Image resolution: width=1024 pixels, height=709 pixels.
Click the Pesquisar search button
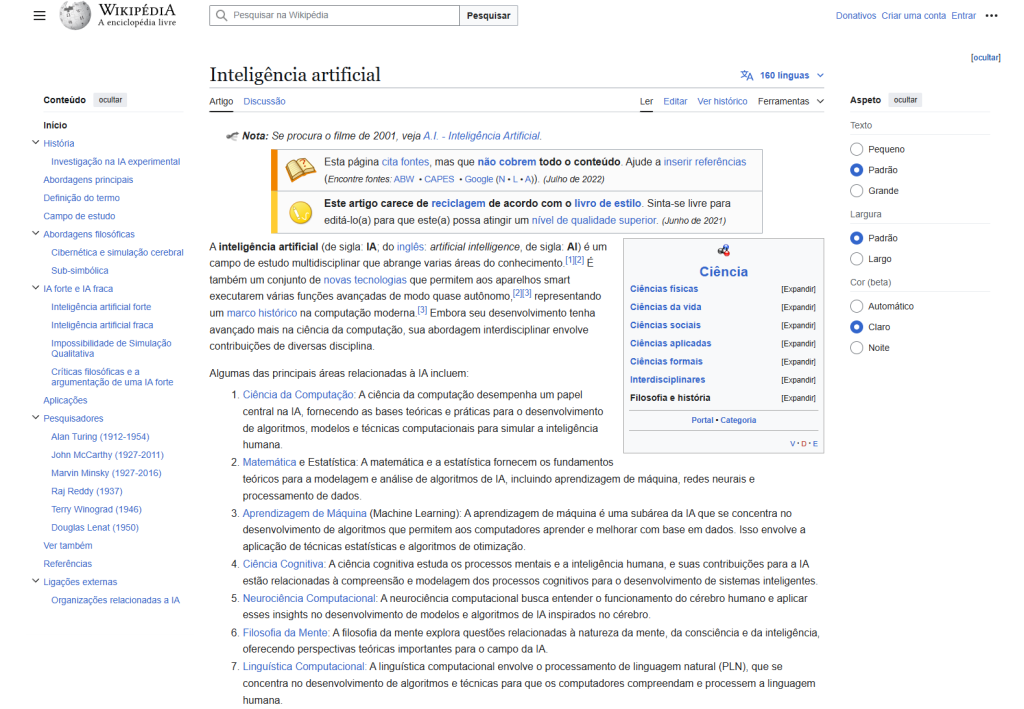(488, 16)
